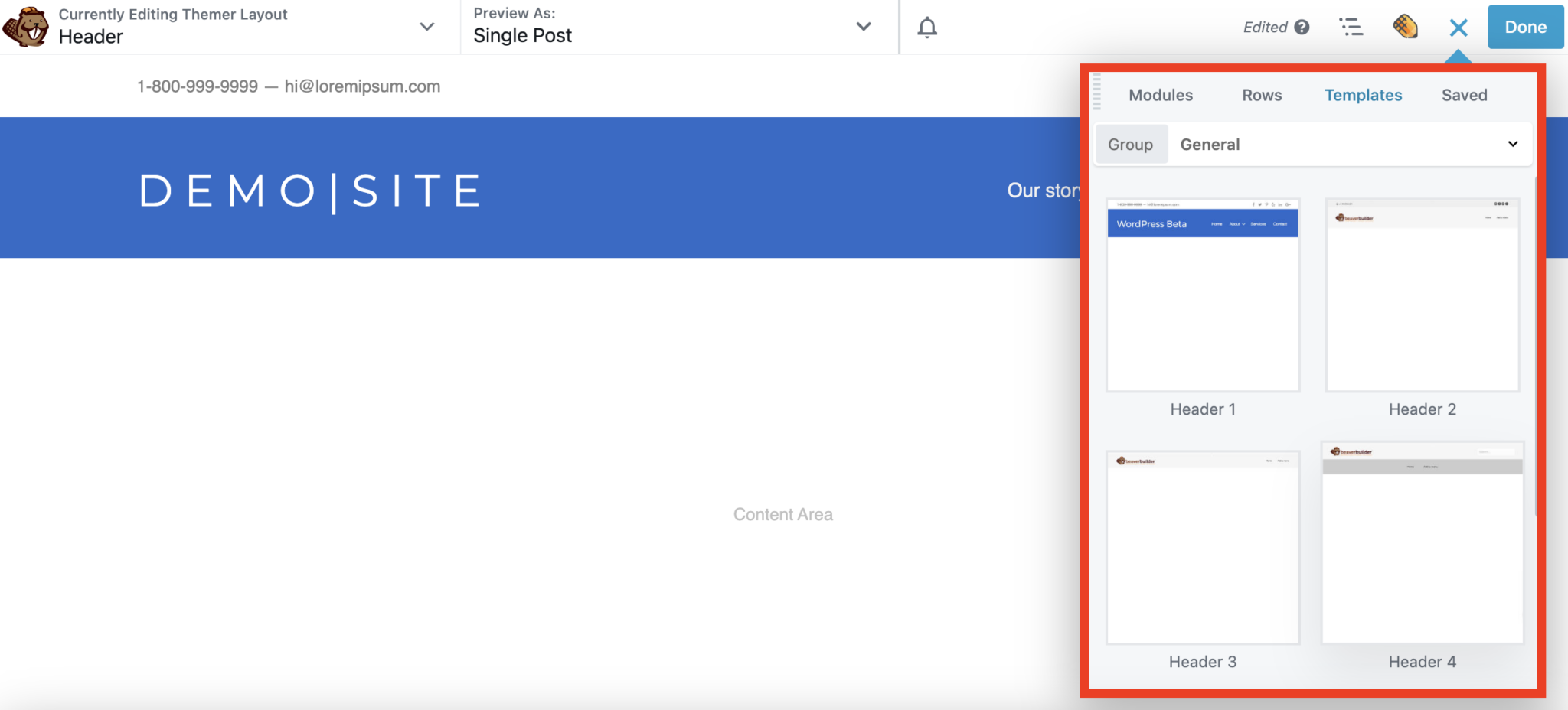Select the Templates tab
The width and height of the screenshot is (1568, 710).
click(x=1364, y=95)
